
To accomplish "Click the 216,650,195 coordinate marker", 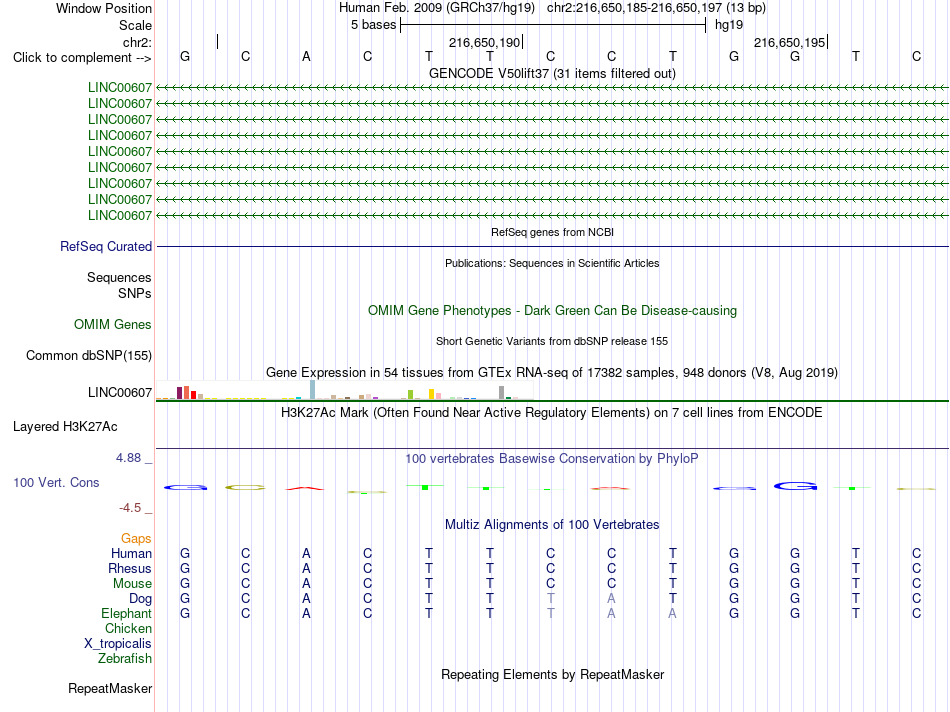I will [x=789, y=42].
